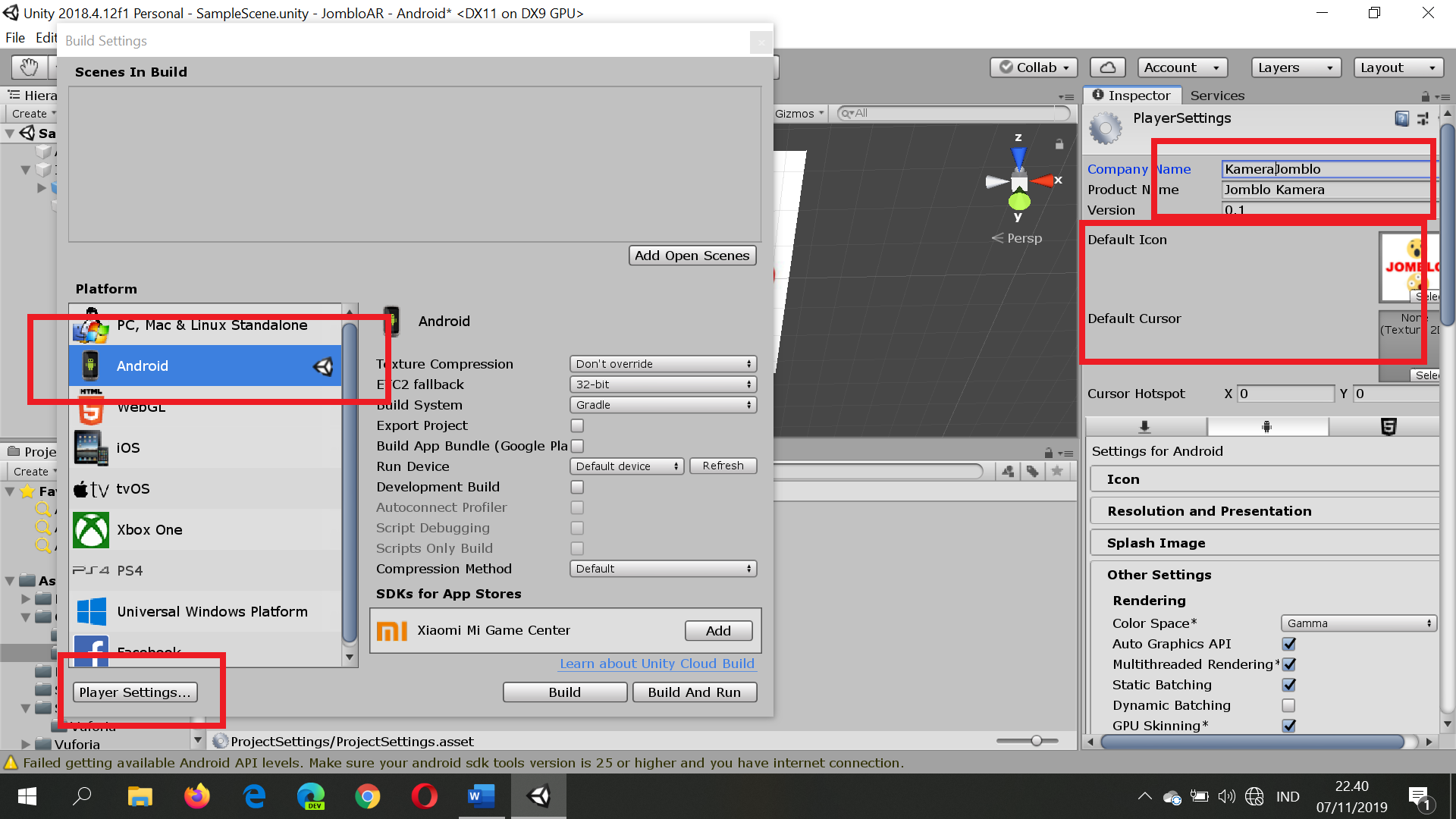Click the Cloud services icon

(1107, 67)
